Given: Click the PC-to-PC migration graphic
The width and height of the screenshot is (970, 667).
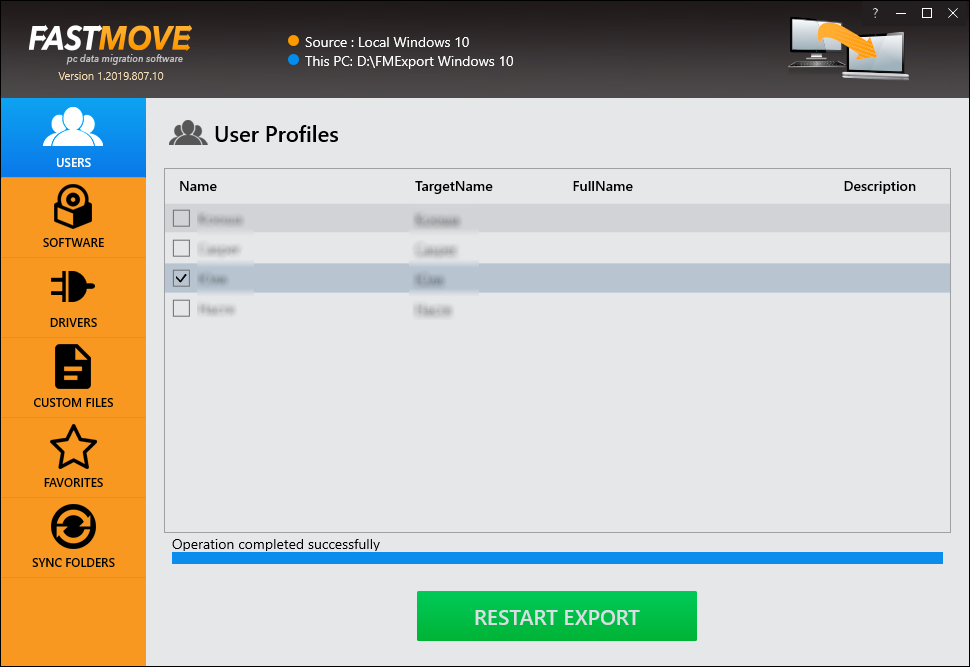Looking at the screenshot, I should [x=848, y=49].
